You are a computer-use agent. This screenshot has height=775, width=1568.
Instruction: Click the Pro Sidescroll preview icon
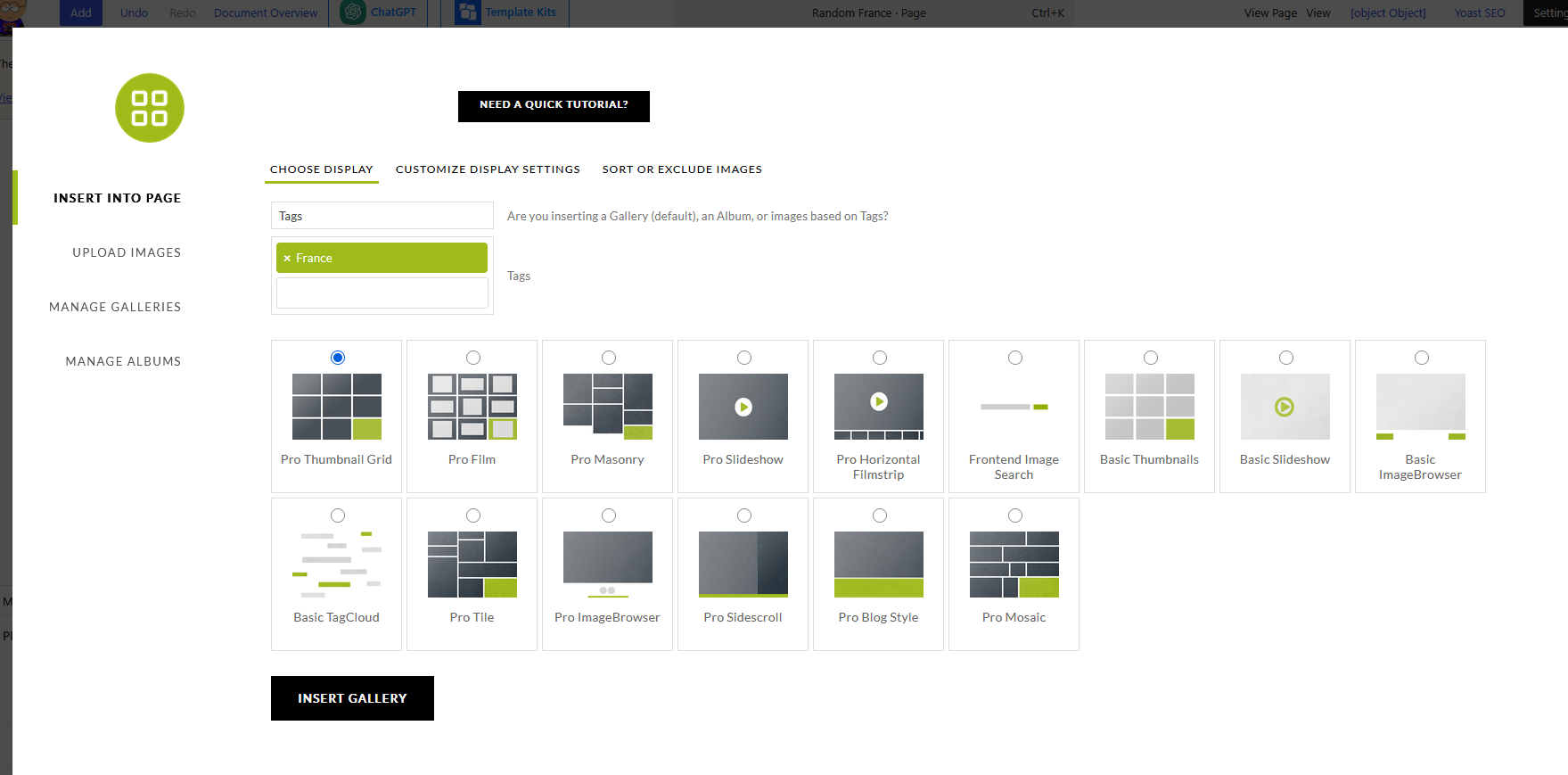pyautogui.click(x=743, y=565)
